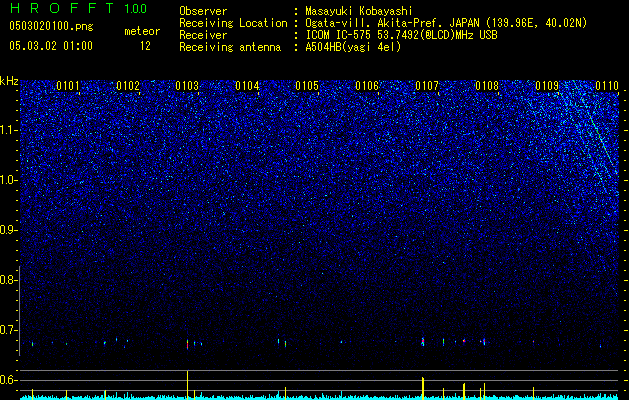629x400 pixels.
Task: Click the 'Receiver' field label
Action: pos(203,35)
